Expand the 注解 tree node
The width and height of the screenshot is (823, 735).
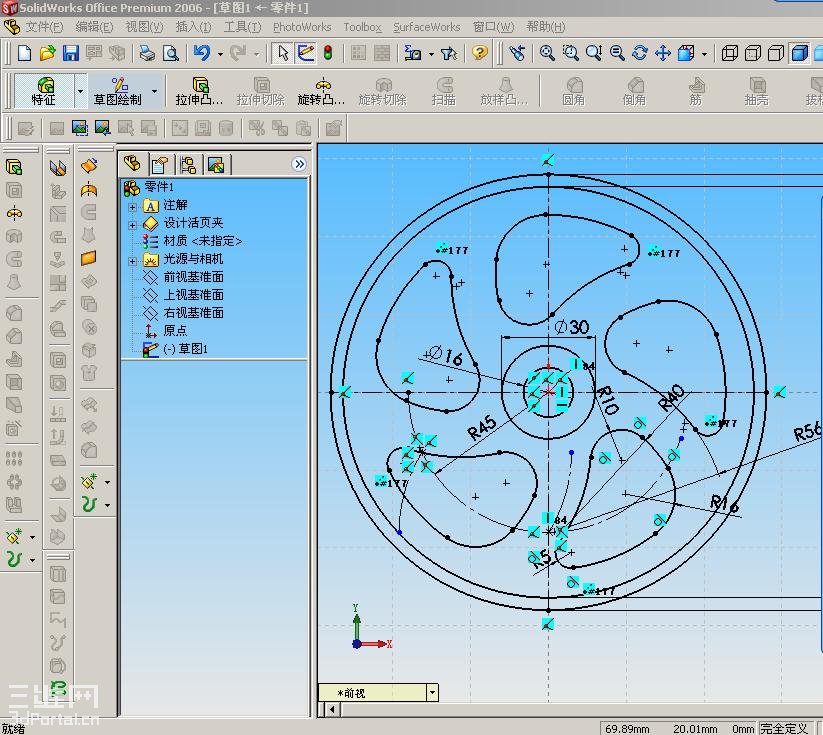click(x=133, y=207)
